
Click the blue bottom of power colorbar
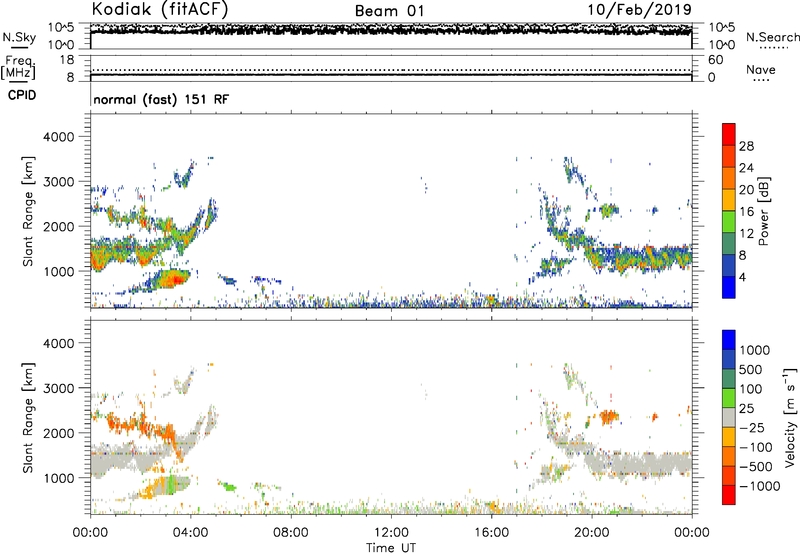pyautogui.click(x=729, y=288)
